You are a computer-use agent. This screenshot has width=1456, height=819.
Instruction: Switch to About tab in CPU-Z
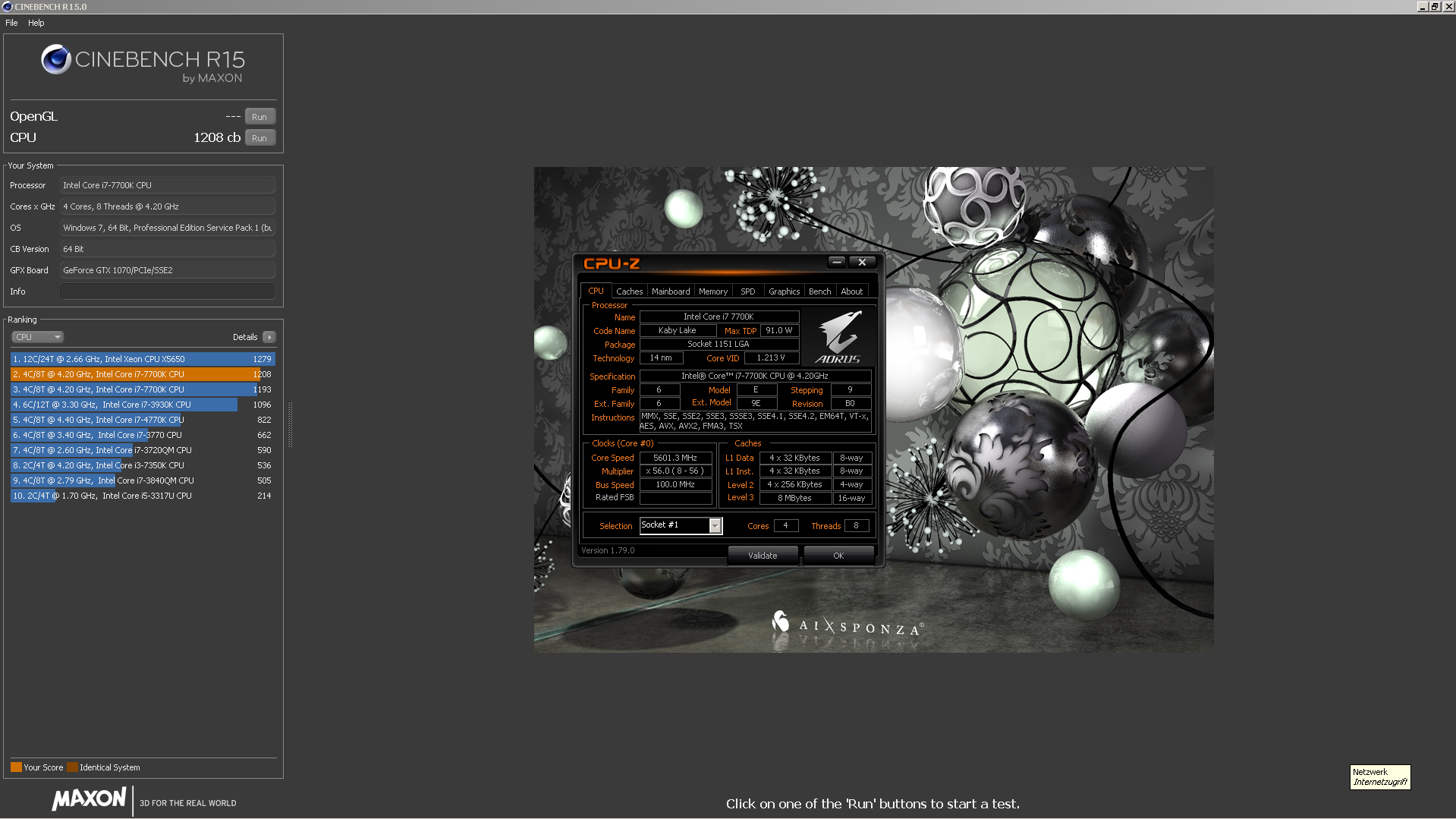click(852, 291)
